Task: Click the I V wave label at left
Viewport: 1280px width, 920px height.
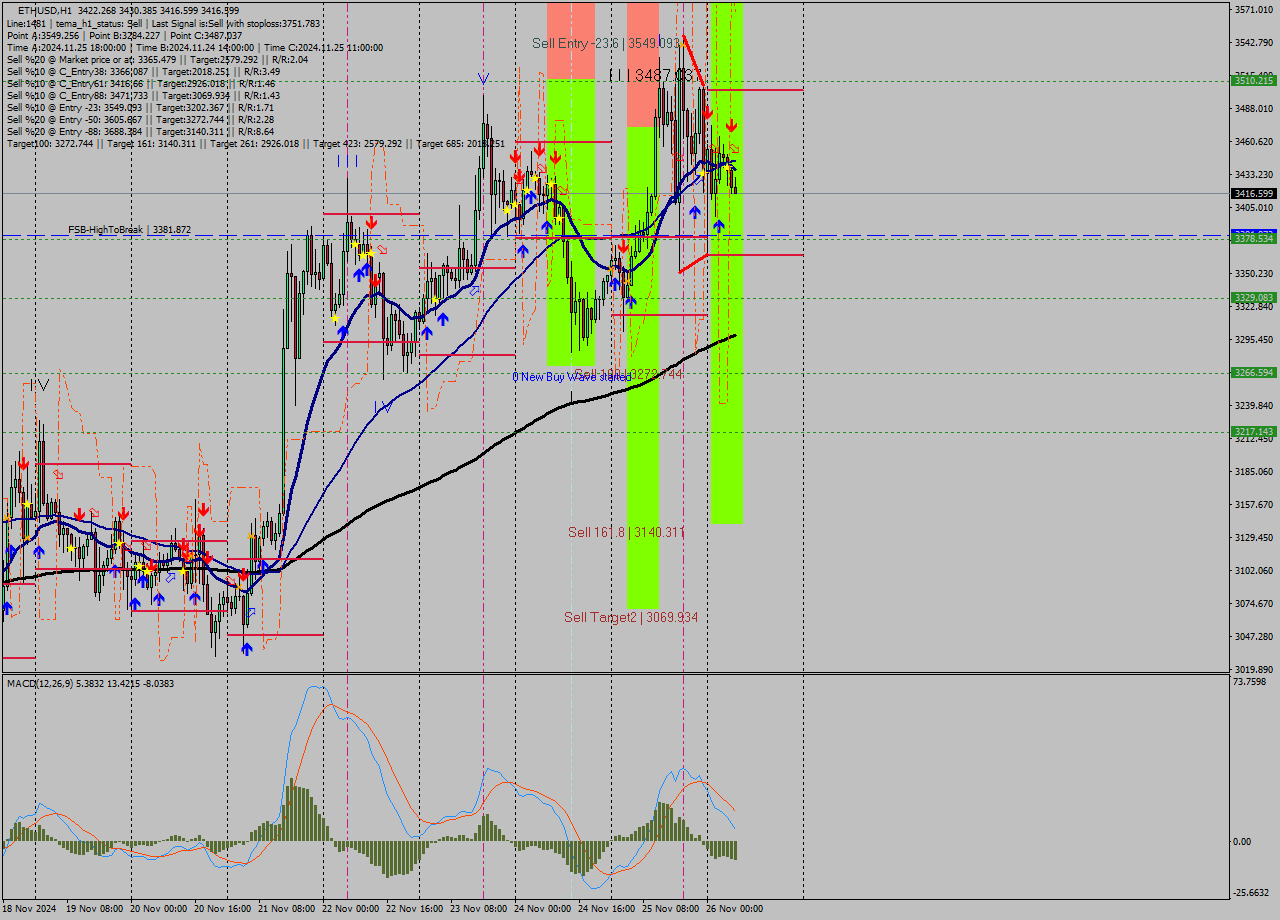Action: click(38, 385)
